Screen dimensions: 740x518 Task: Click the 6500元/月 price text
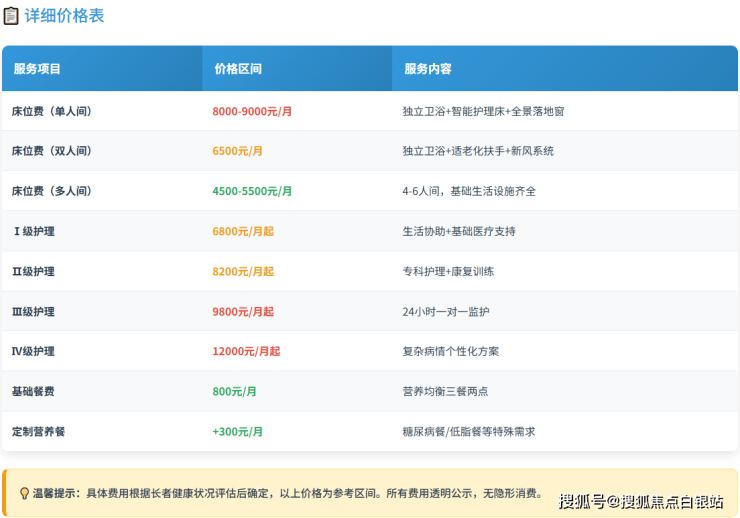point(237,151)
